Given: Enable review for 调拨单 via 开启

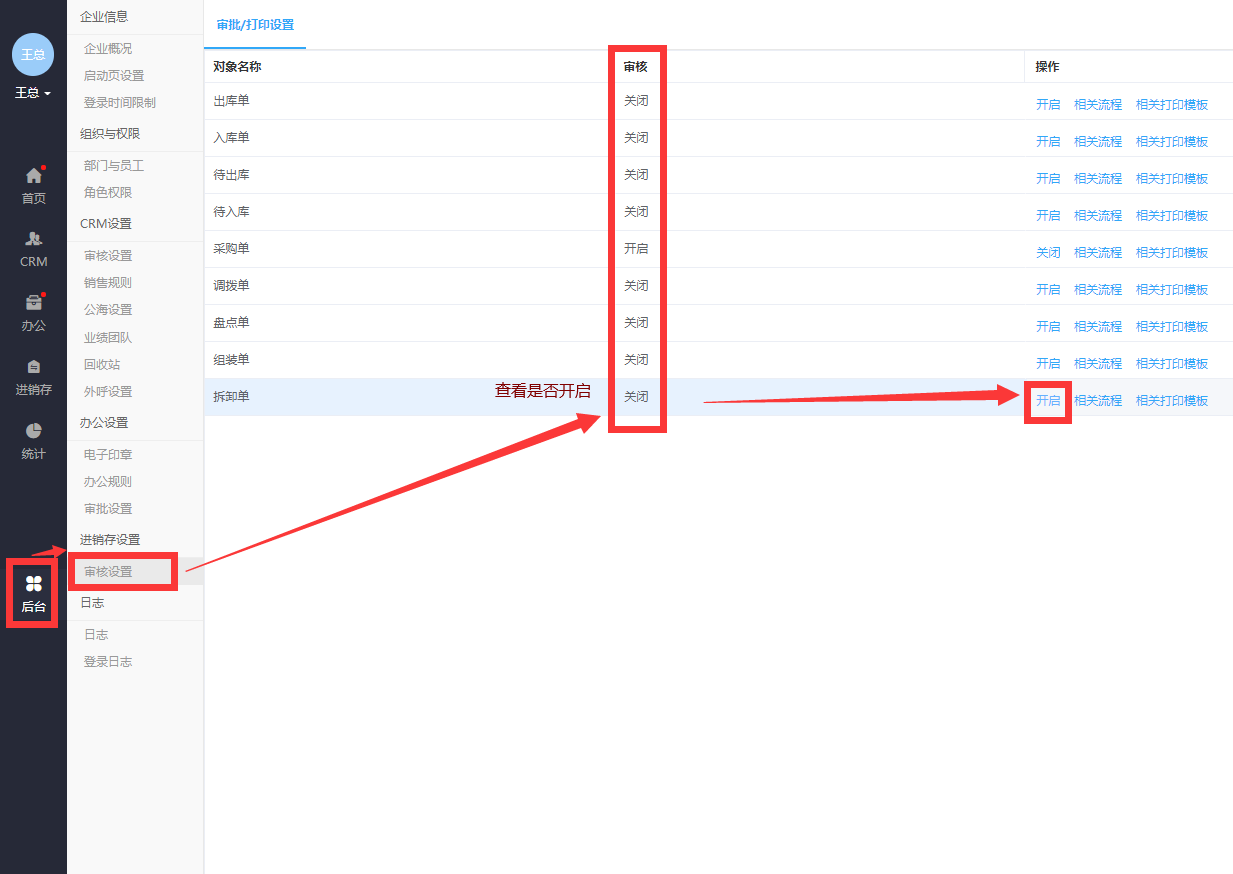Looking at the screenshot, I should coord(1048,289).
